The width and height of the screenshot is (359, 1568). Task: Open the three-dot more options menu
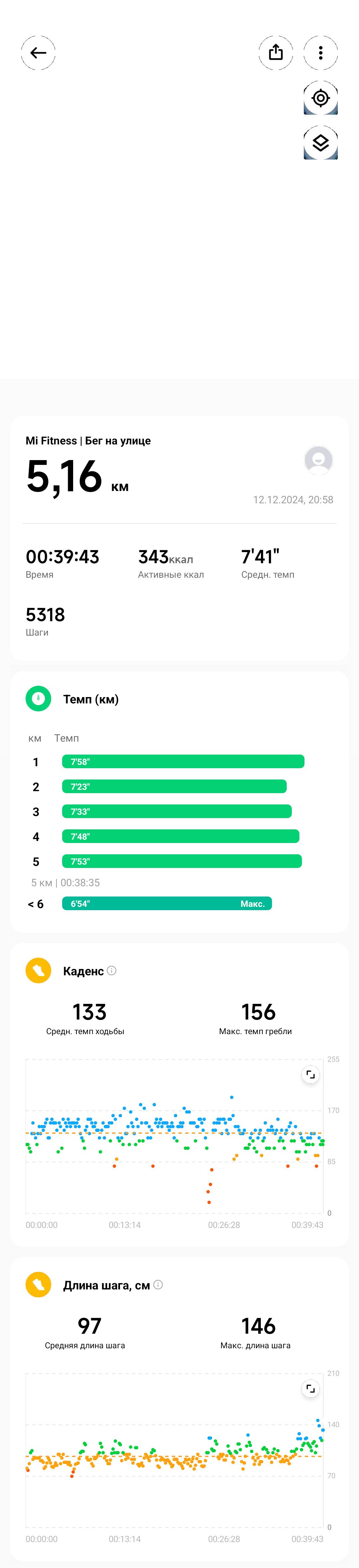click(321, 53)
